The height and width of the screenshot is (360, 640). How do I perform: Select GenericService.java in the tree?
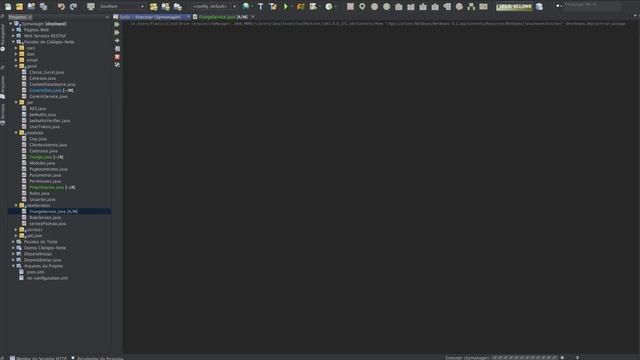[x=48, y=96]
